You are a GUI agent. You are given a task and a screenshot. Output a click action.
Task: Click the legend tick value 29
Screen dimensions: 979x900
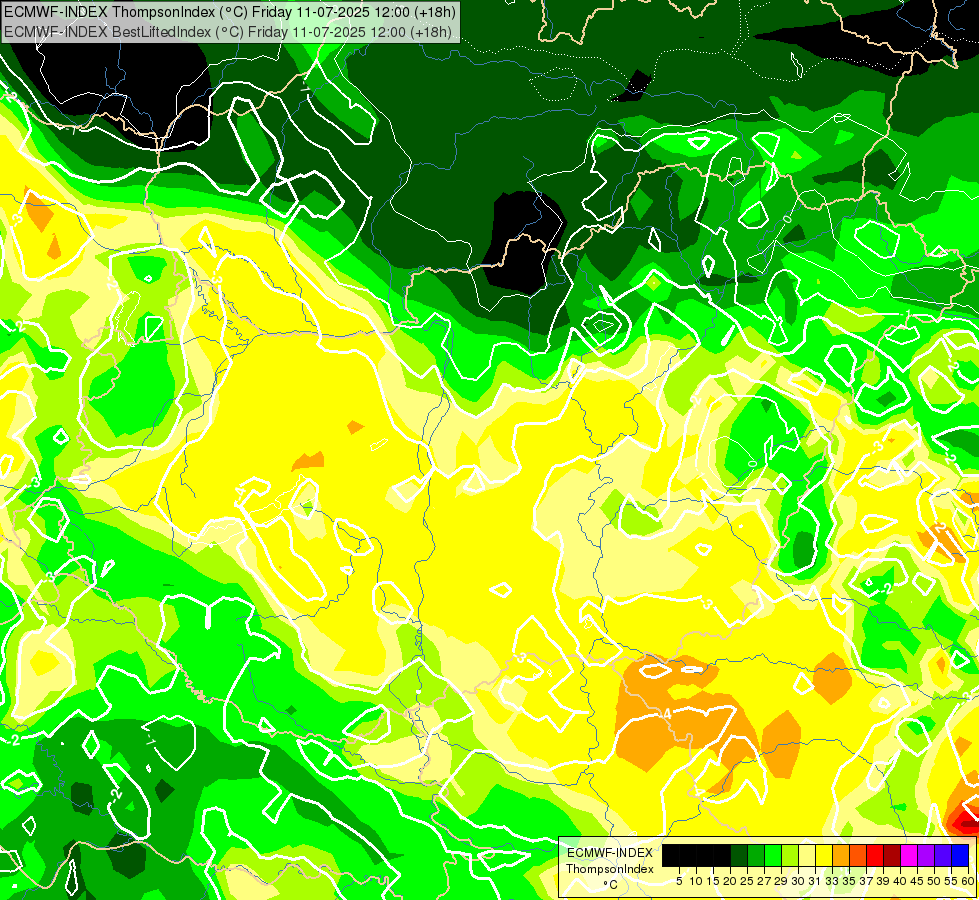click(782, 881)
